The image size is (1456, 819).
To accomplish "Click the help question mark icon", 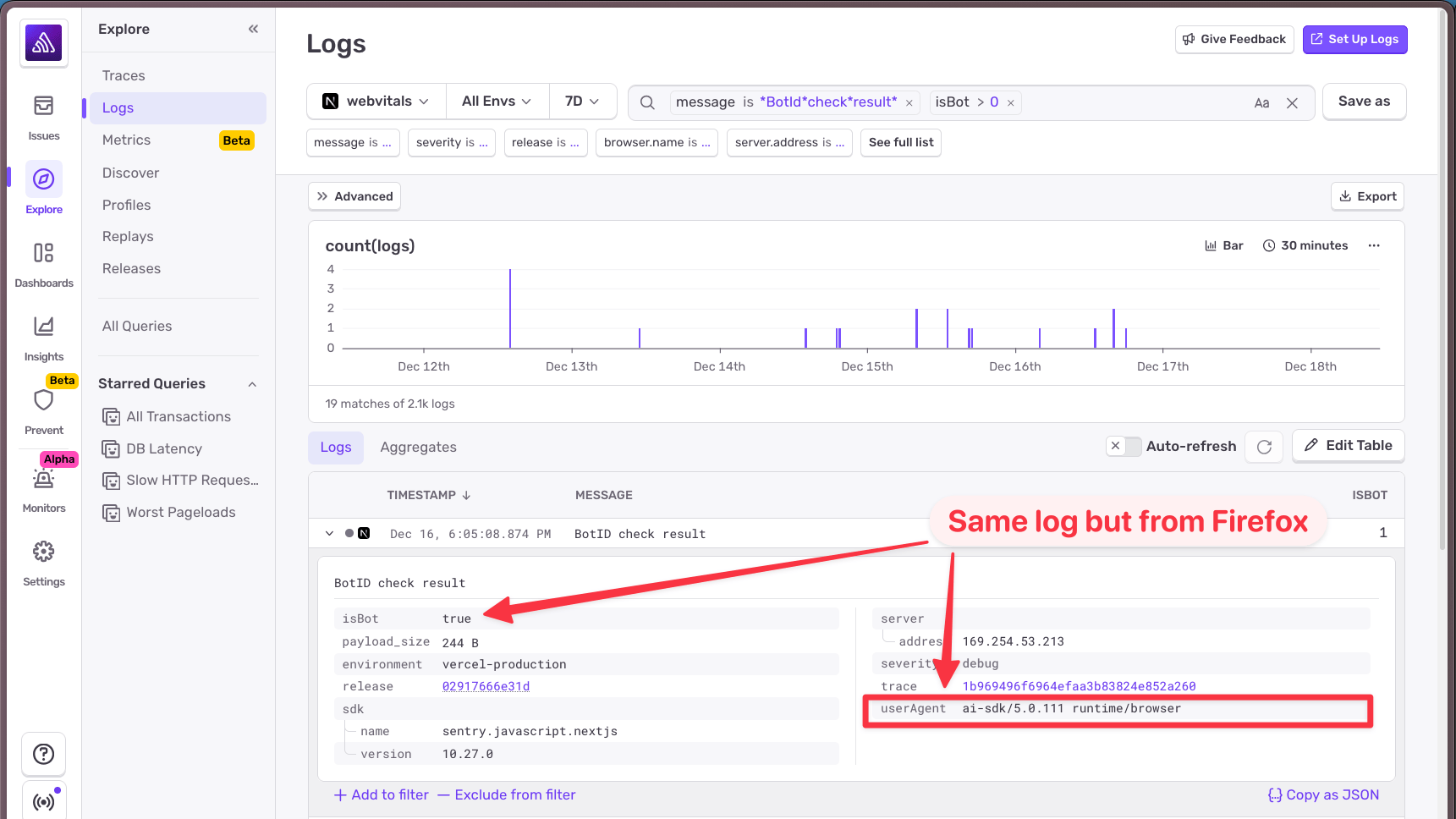I will tap(43, 754).
